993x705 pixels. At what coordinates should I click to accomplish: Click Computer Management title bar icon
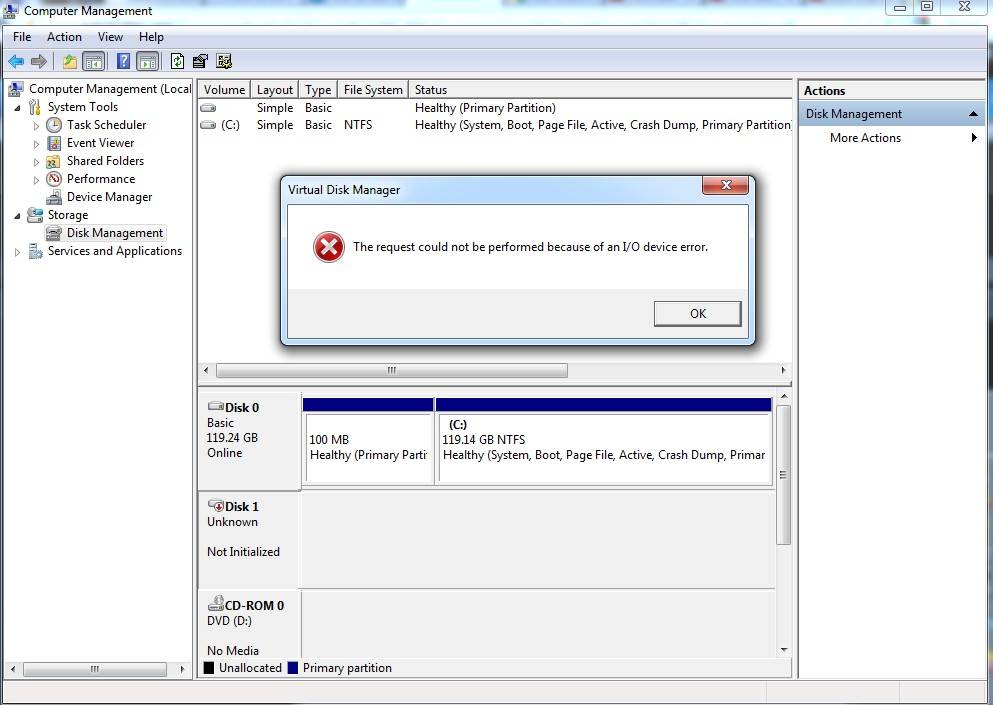point(11,10)
